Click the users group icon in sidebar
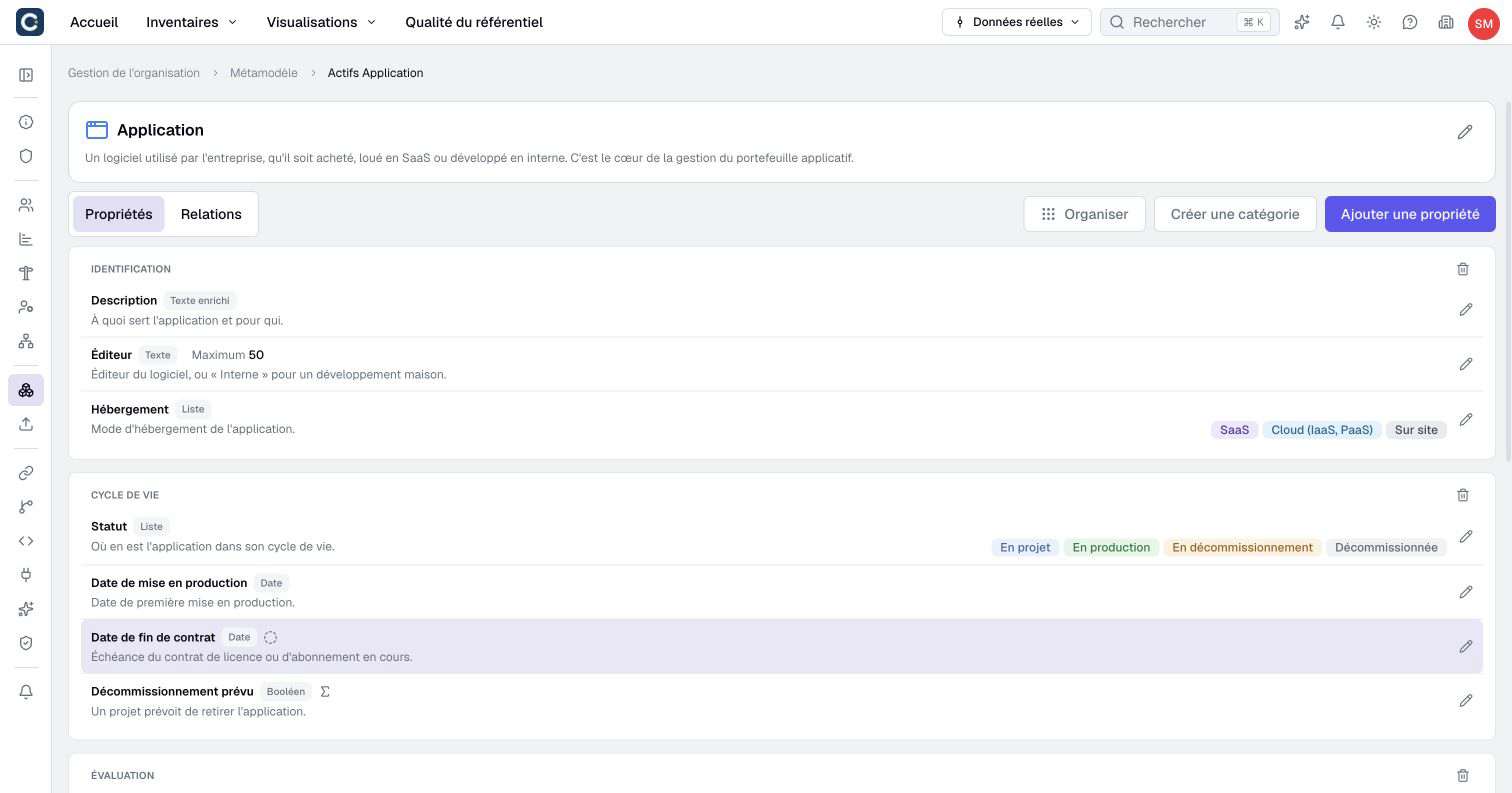This screenshot has height=793, width=1512. pyautogui.click(x=26, y=205)
